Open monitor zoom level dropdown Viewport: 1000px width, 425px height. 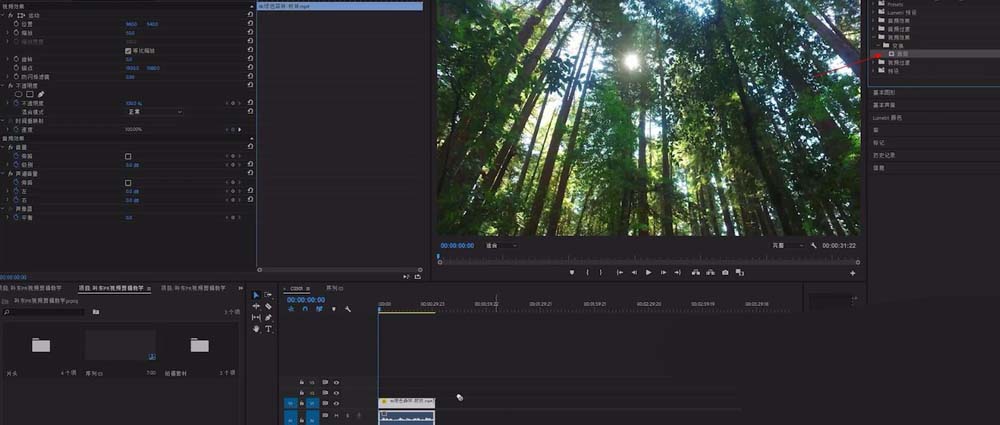click(x=501, y=245)
